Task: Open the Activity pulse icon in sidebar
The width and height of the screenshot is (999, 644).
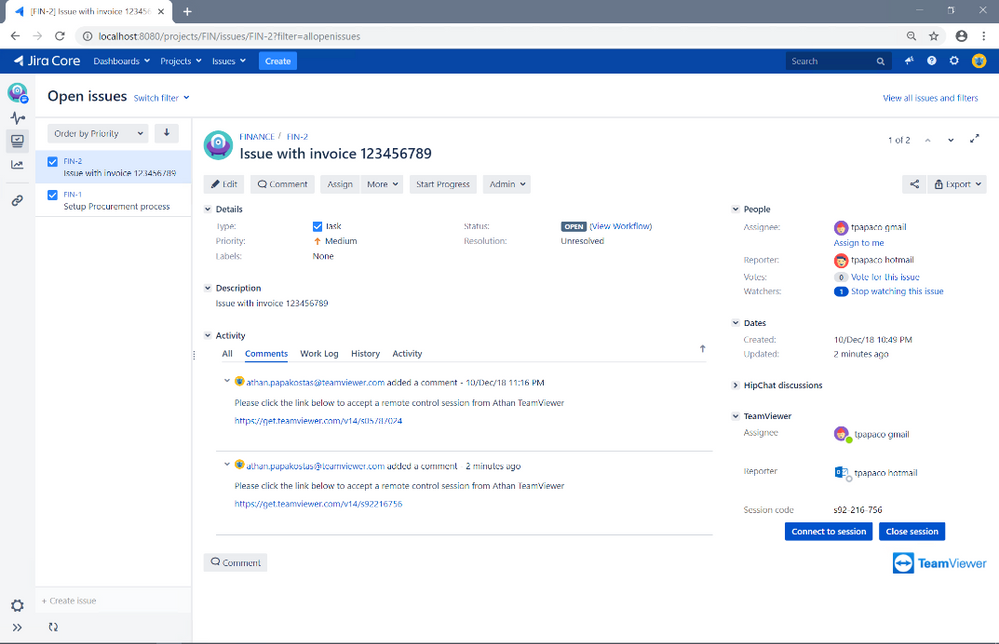Action: pos(17,118)
